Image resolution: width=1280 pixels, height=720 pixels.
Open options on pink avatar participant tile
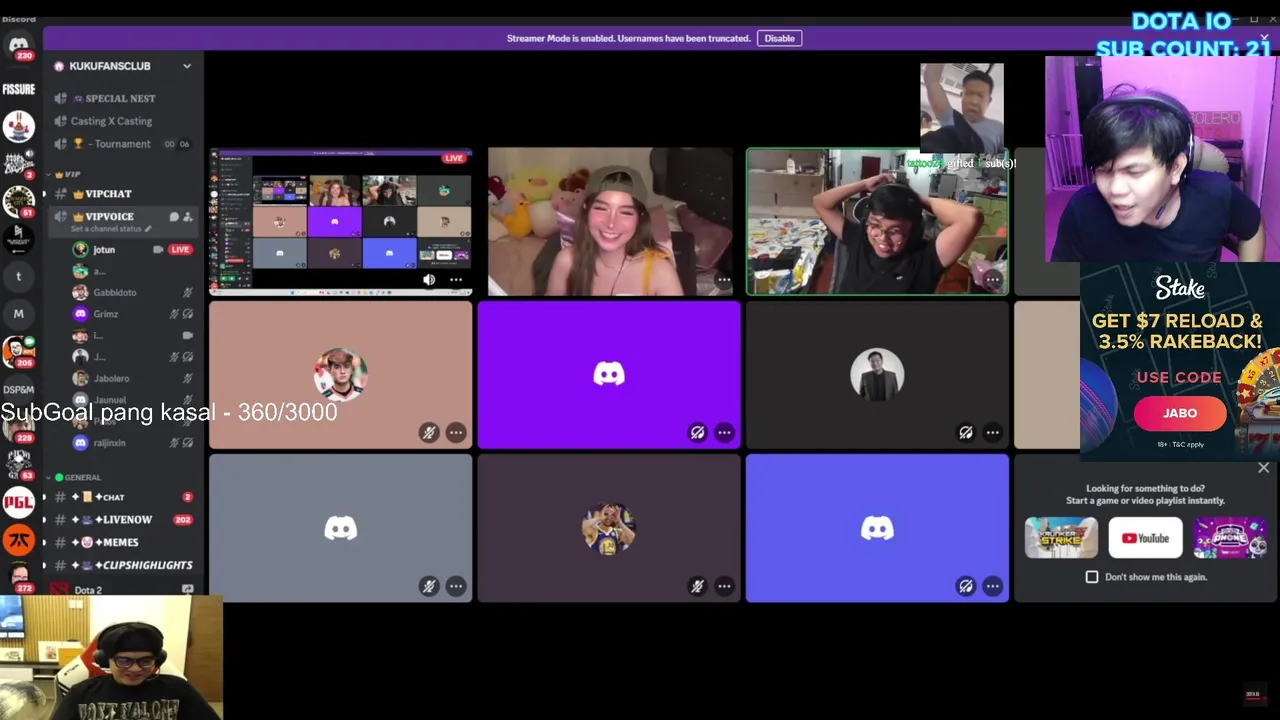(456, 433)
